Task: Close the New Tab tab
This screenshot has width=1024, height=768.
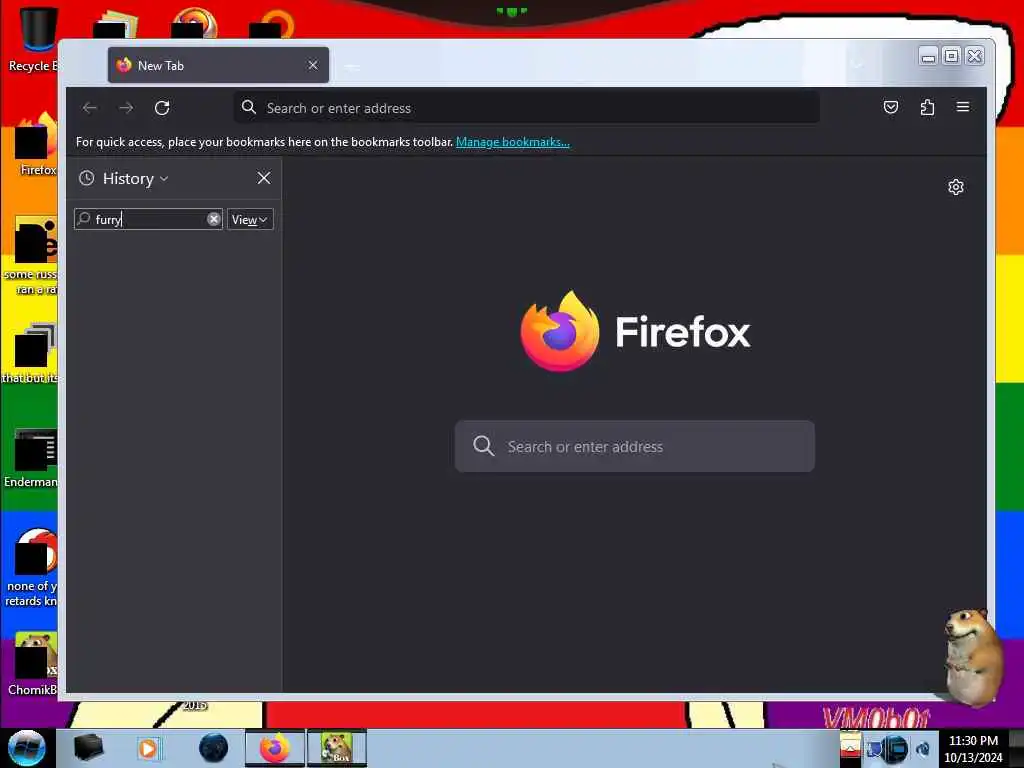Action: pyautogui.click(x=313, y=65)
